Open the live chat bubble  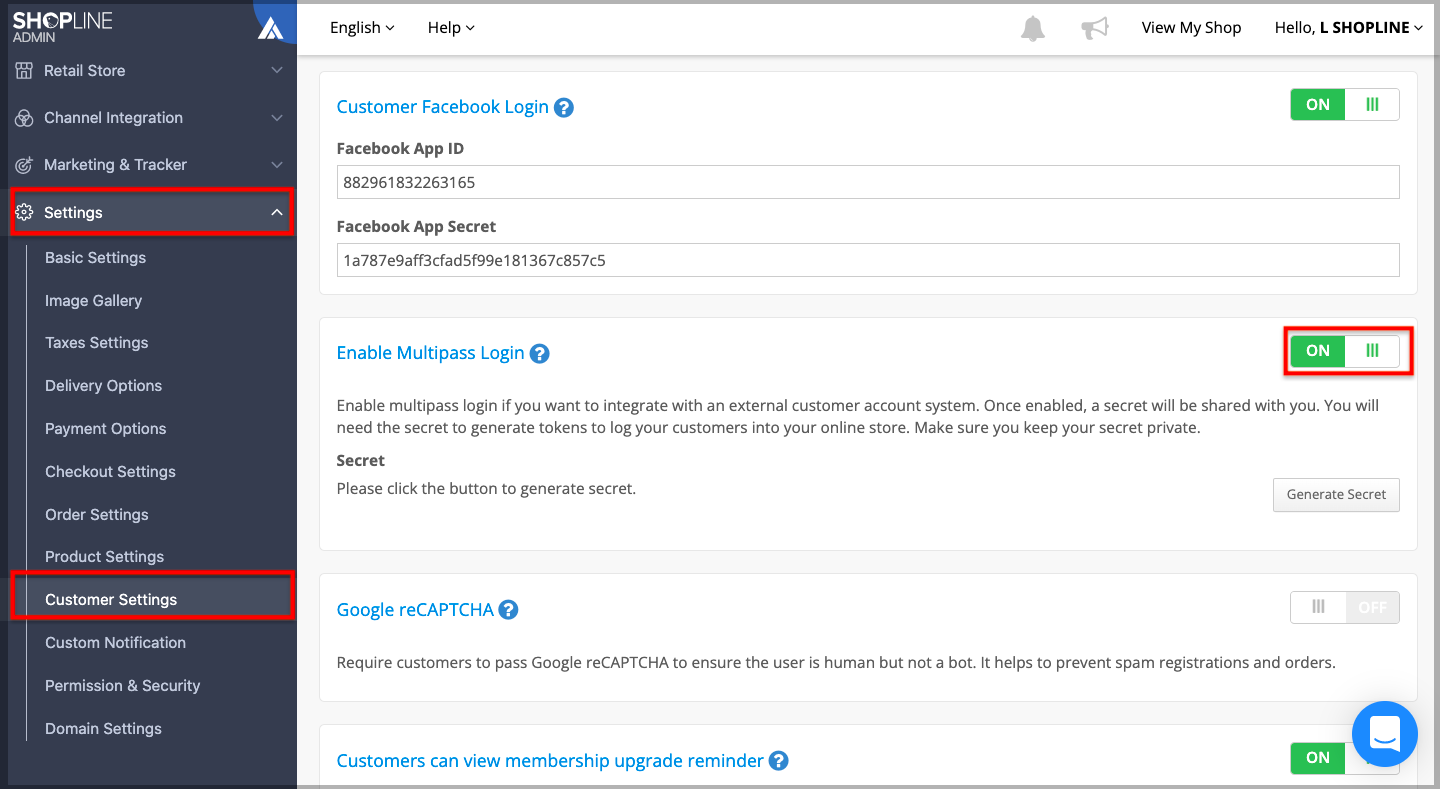pos(1385,734)
